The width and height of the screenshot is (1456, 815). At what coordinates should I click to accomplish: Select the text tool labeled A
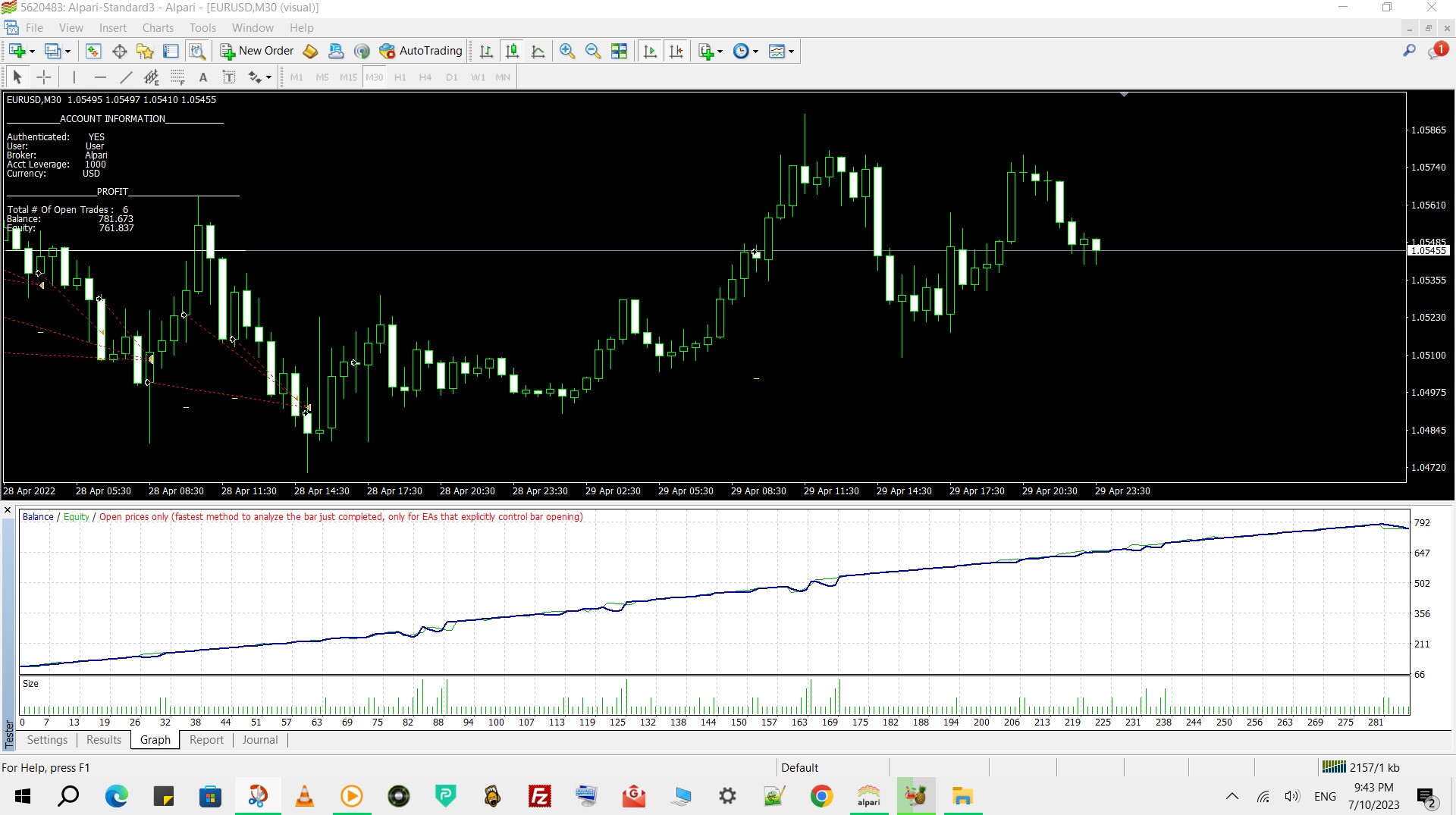tap(202, 77)
